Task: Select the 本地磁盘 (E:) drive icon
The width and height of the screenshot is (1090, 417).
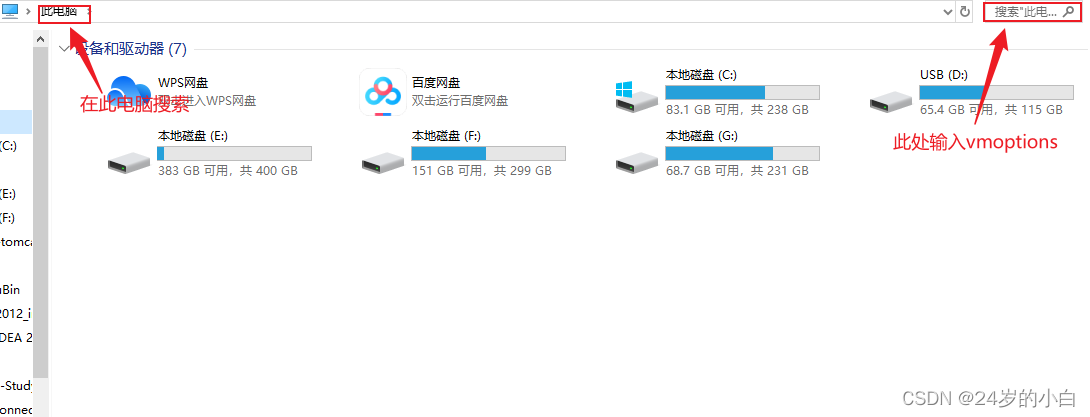Action: click(129, 163)
